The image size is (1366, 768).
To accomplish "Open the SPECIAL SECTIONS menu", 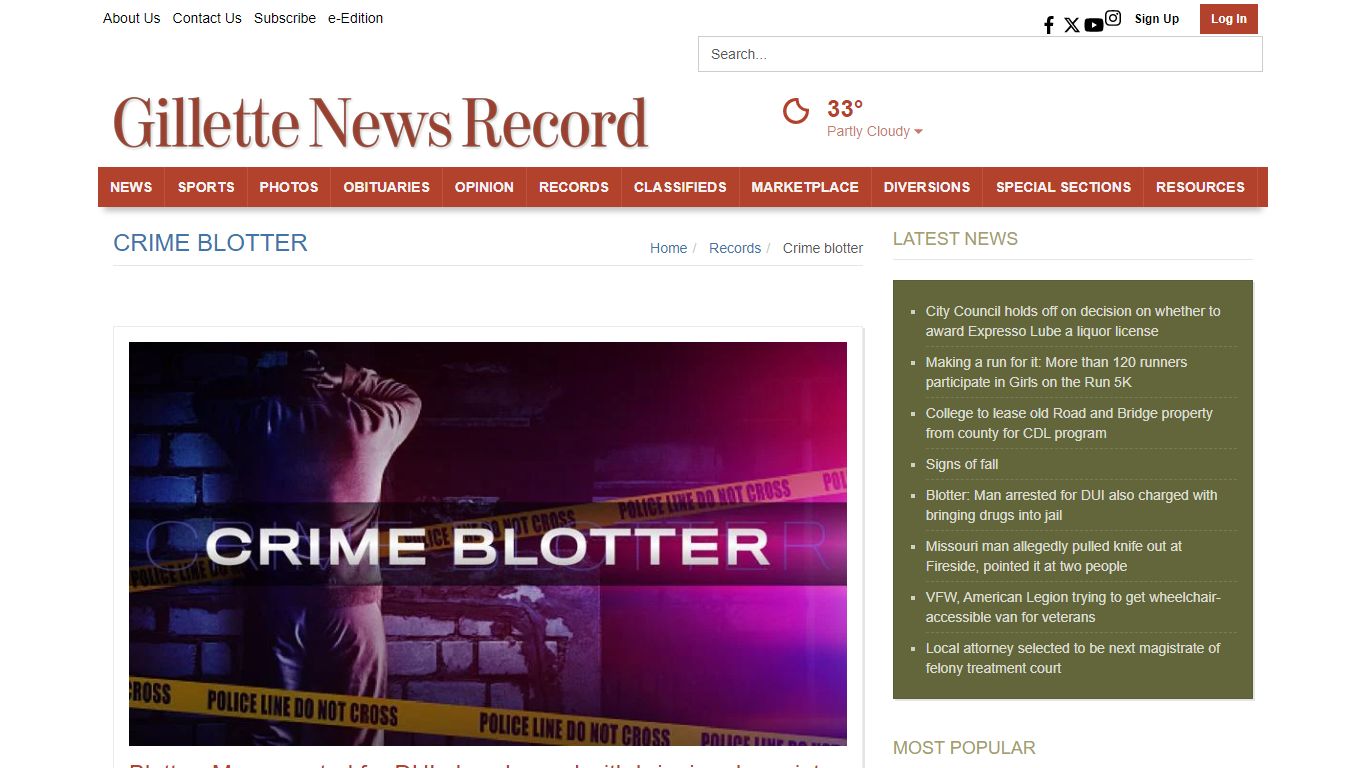I will tap(1063, 187).
